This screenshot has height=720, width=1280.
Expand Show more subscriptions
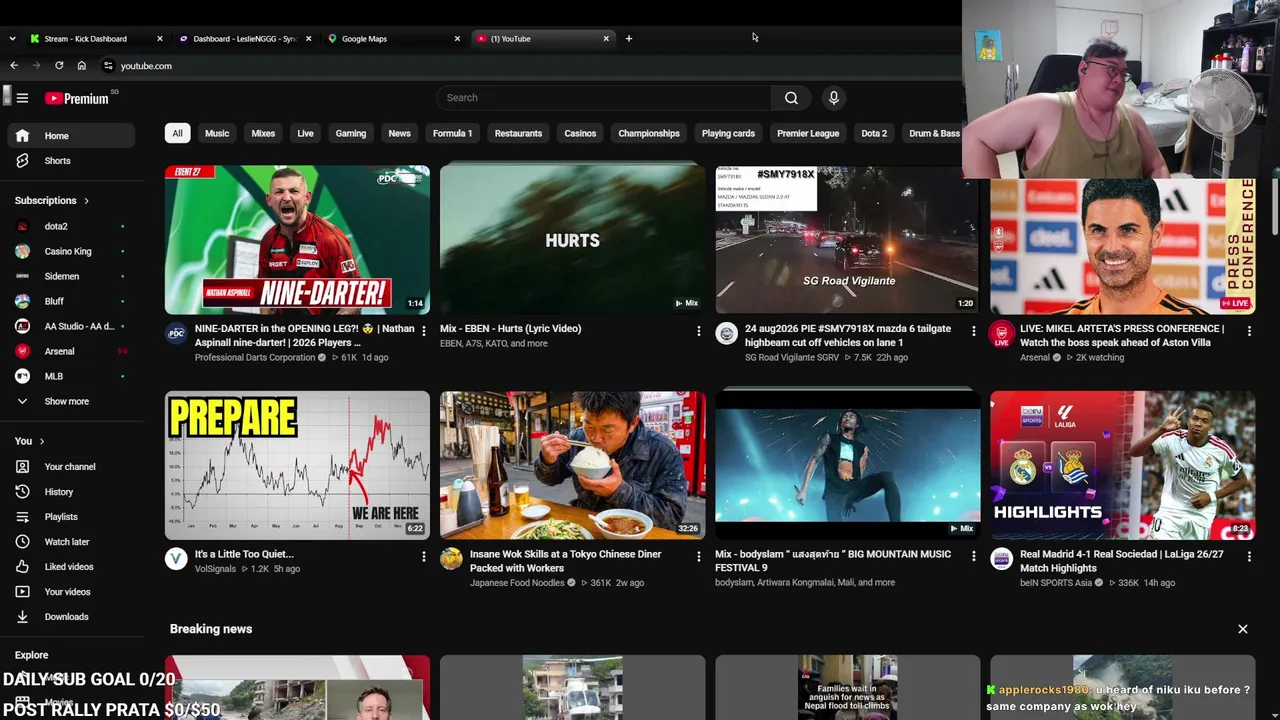click(70, 401)
